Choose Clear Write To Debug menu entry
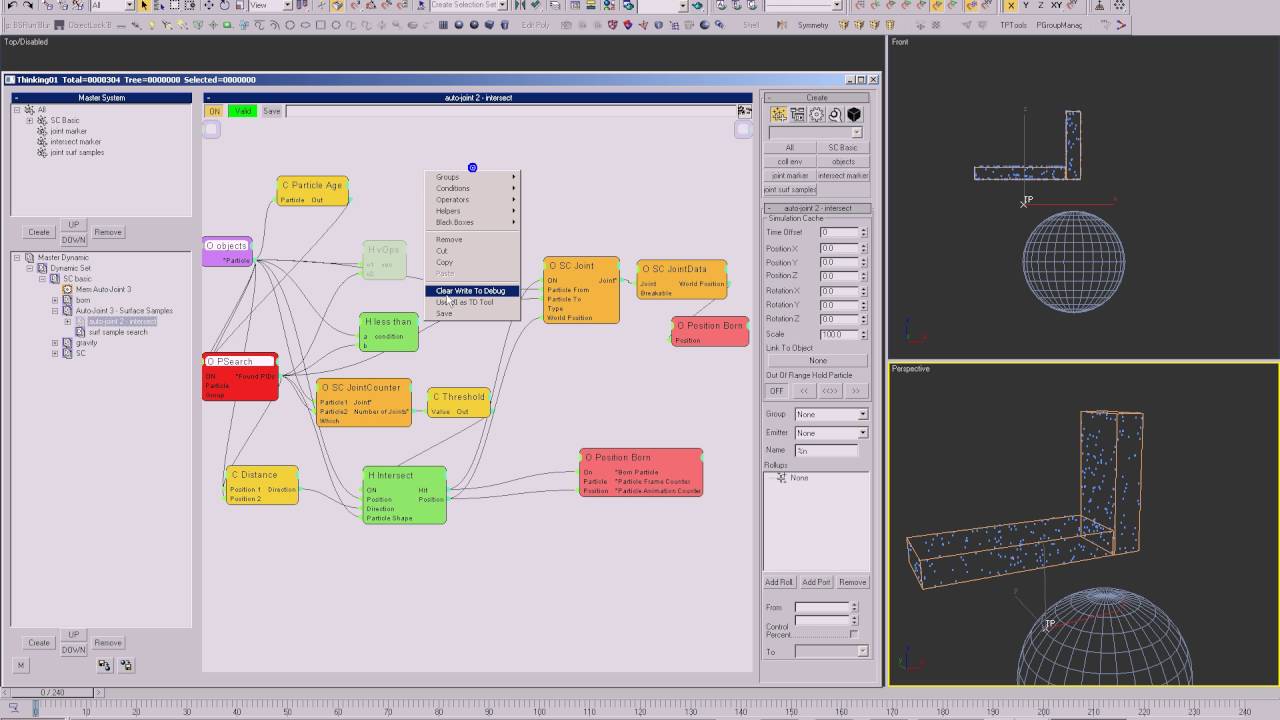This screenshot has width=1280, height=720. coord(472,291)
